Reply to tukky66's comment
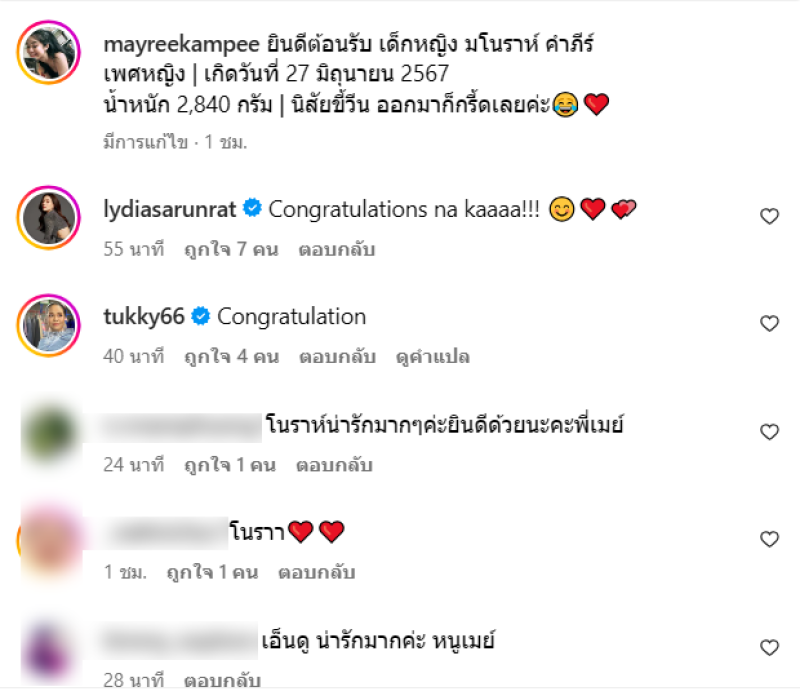The image size is (800, 700). point(337,357)
